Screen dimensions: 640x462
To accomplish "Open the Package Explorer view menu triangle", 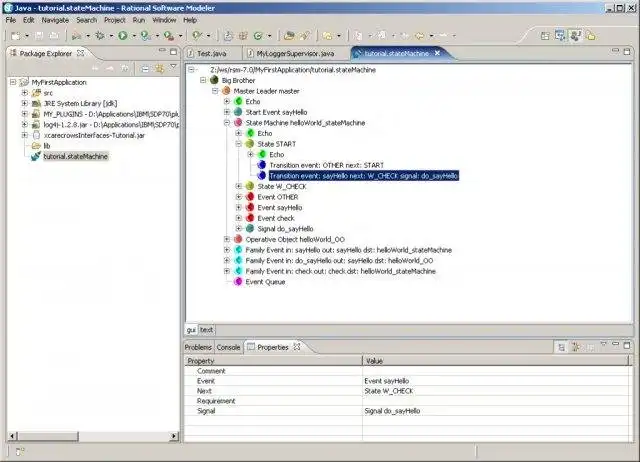I will (173, 66).
